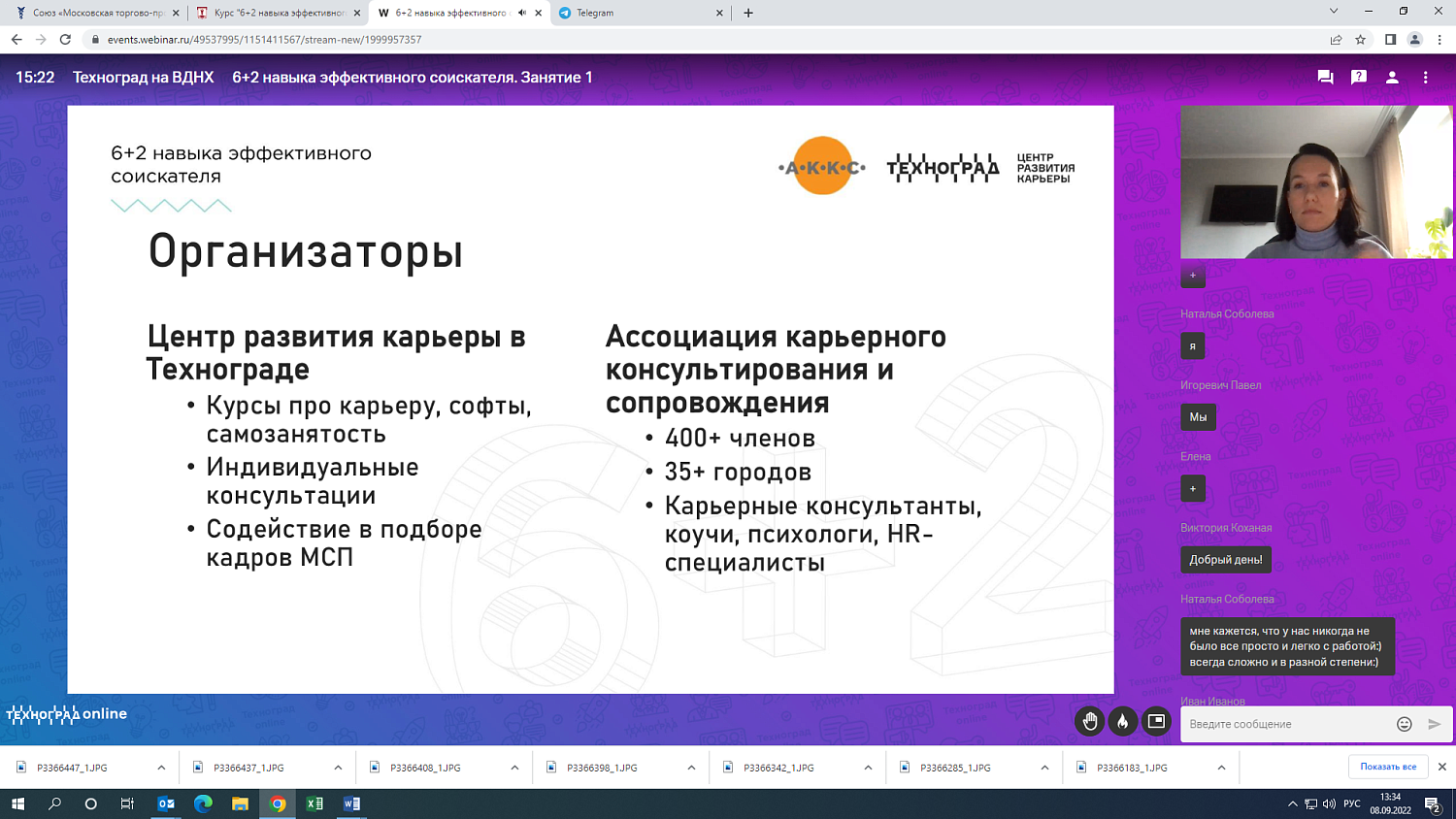Click chat message "Мы" from Игоревич Павел
The width and height of the screenshot is (1456, 819).
coord(1198,417)
